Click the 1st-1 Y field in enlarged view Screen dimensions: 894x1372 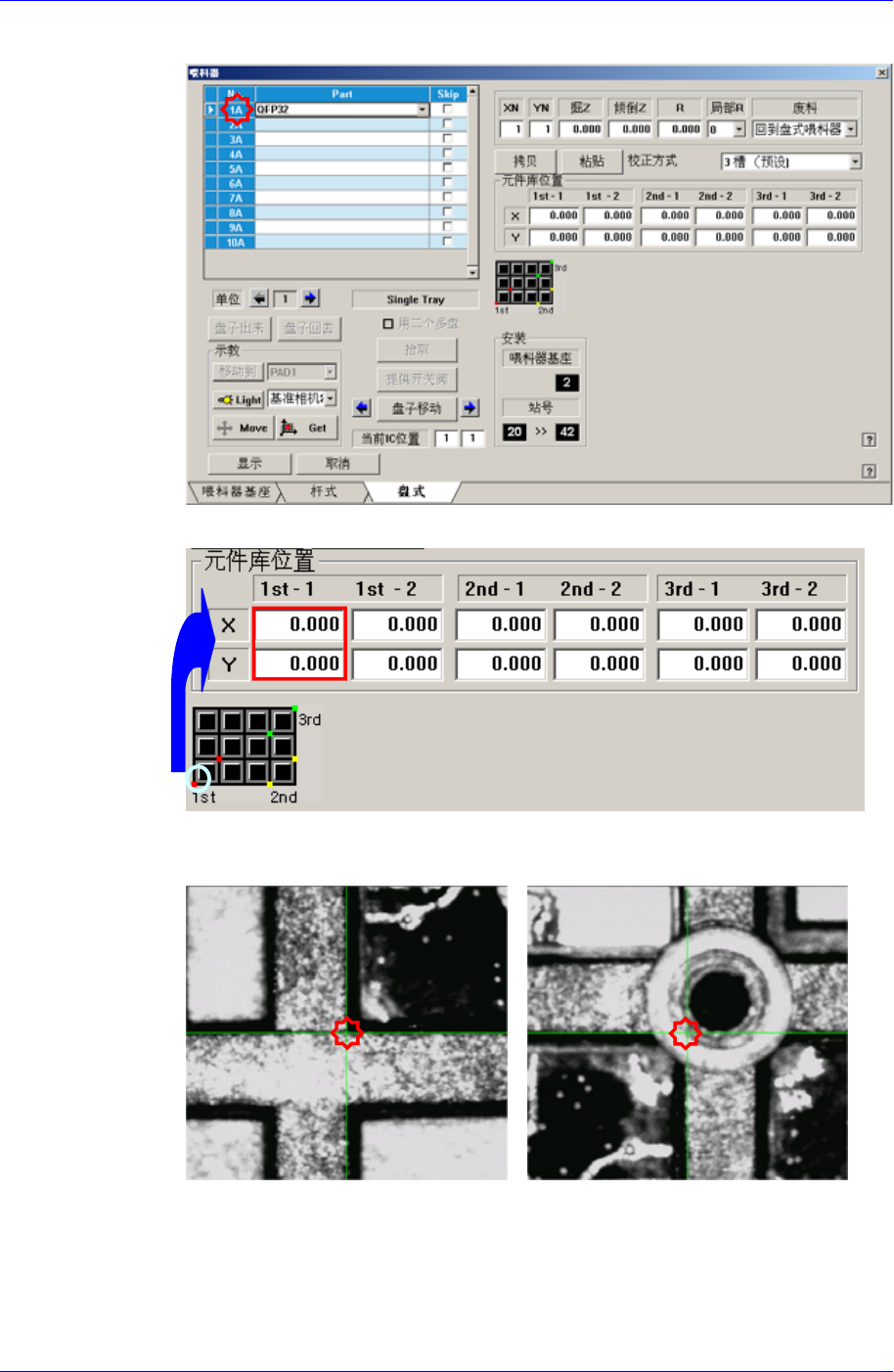299,663
